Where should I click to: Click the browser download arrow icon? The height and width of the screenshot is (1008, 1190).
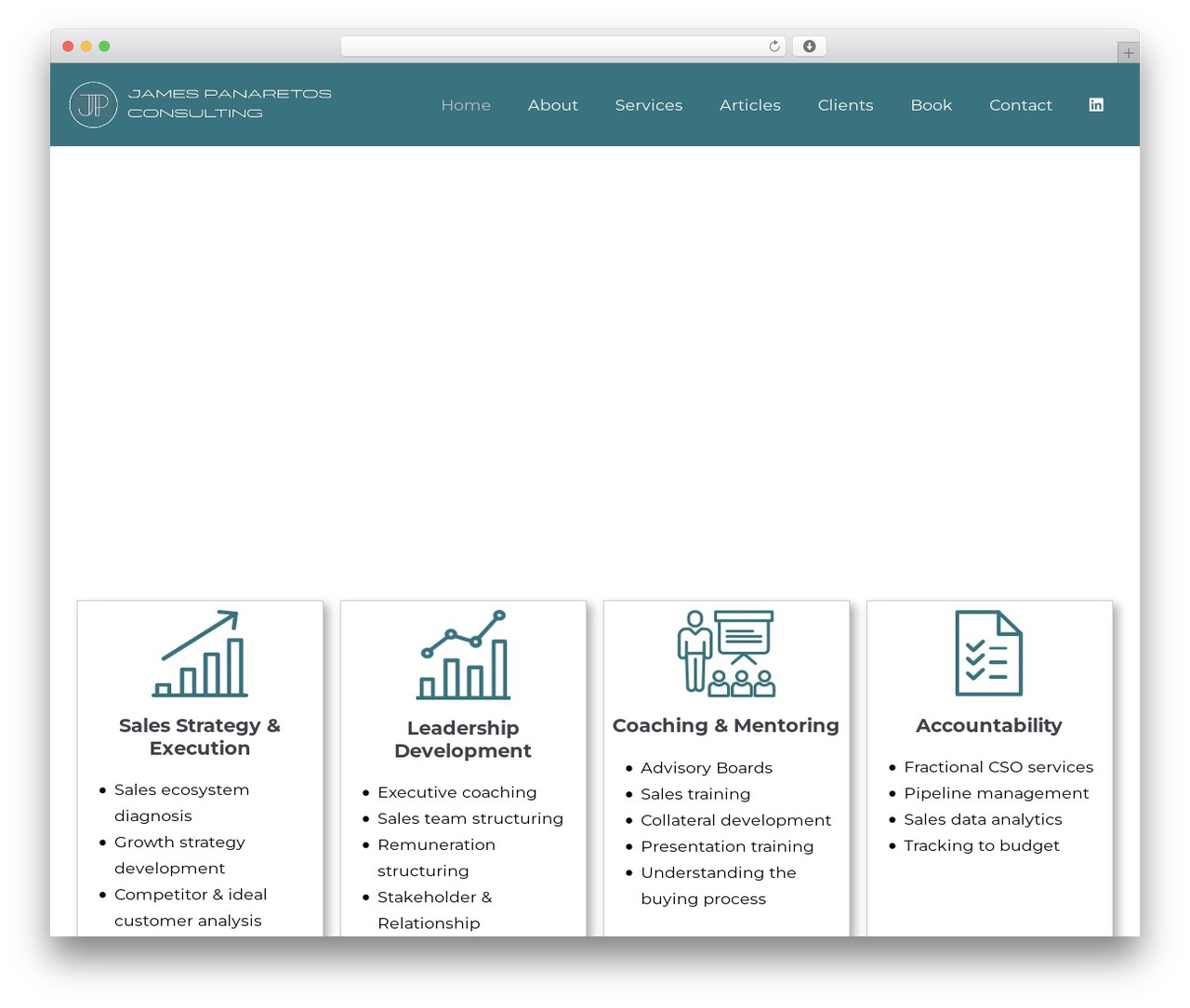coord(809,46)
